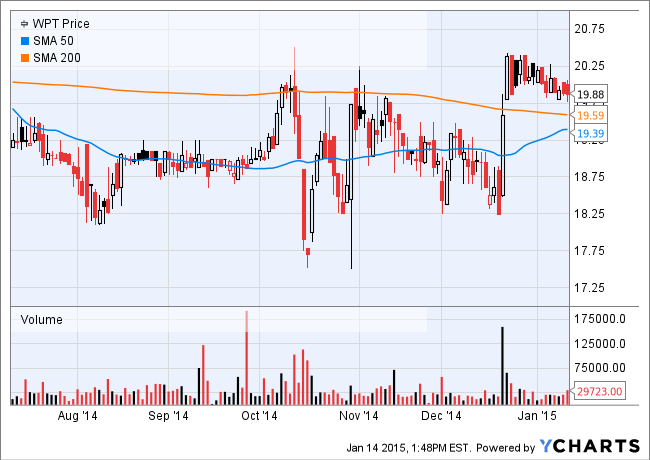Click the tall black late-December volume bar

pyautogui.click(x=502, y=365)
